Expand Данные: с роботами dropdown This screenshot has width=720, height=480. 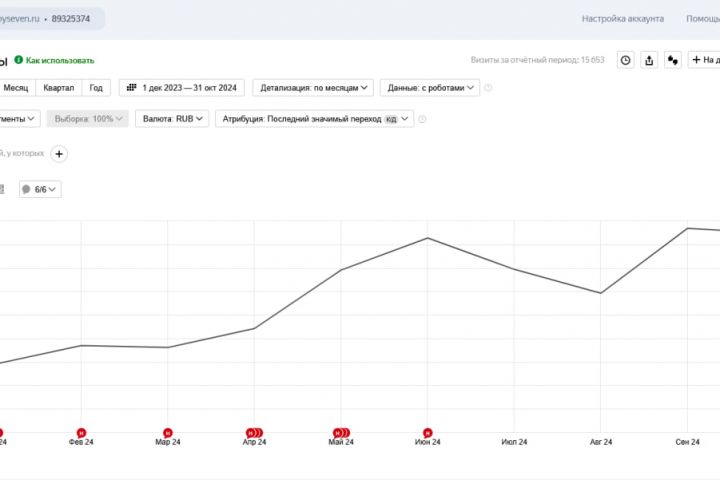pyautogui.click(x=430, y=88)
